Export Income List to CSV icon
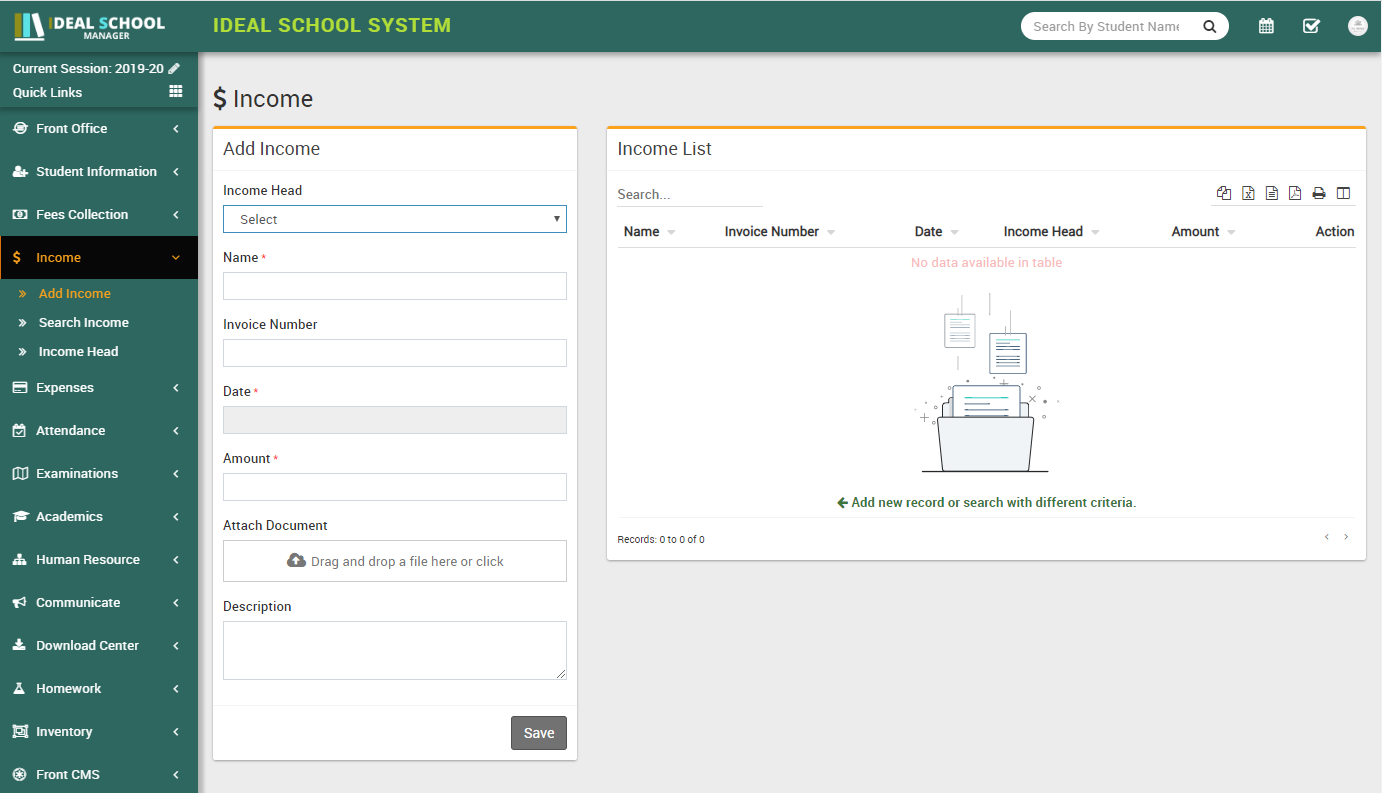Screen dimensions: 1382x793 click(1272, 193)
